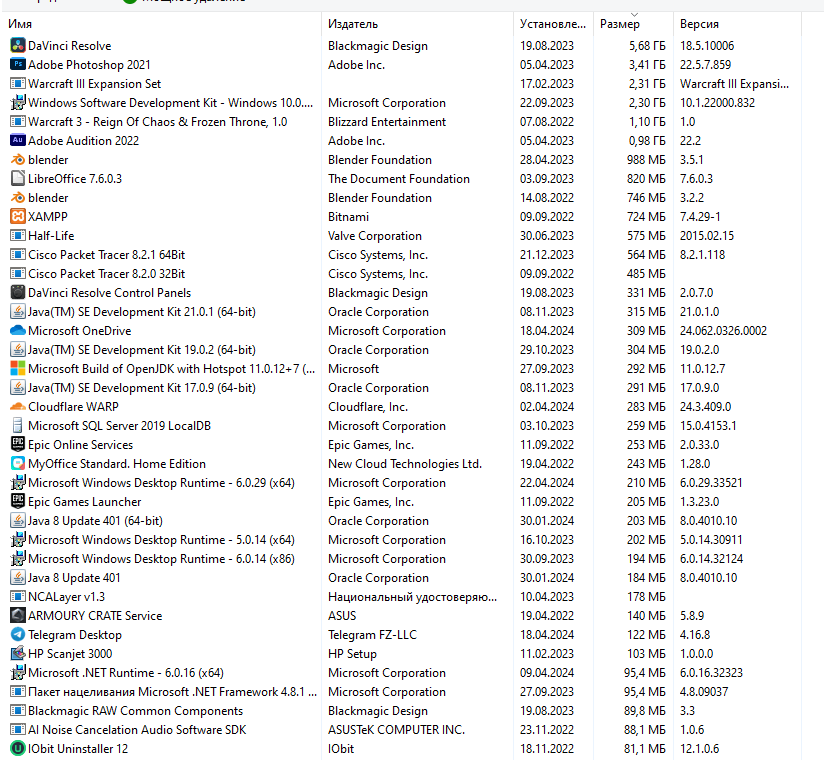
Task: Click the blender 3.5.1 row icon
Action: tap(18, 160)
